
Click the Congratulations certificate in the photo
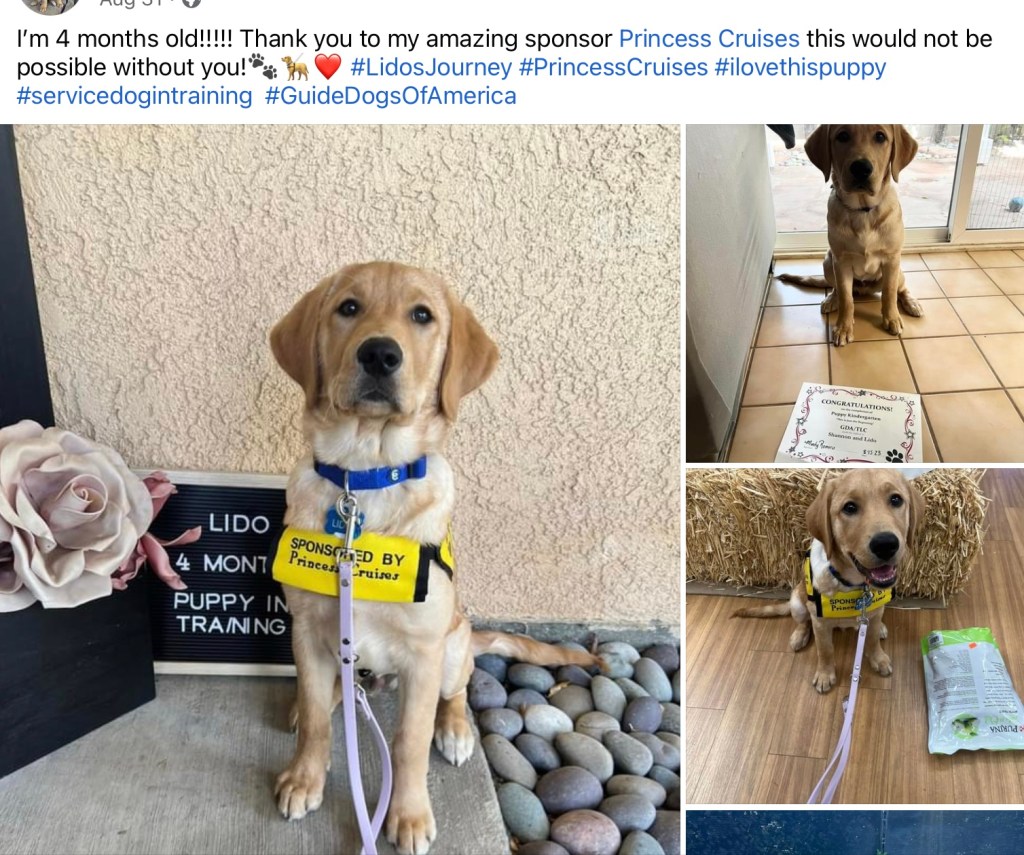point(849,423)
